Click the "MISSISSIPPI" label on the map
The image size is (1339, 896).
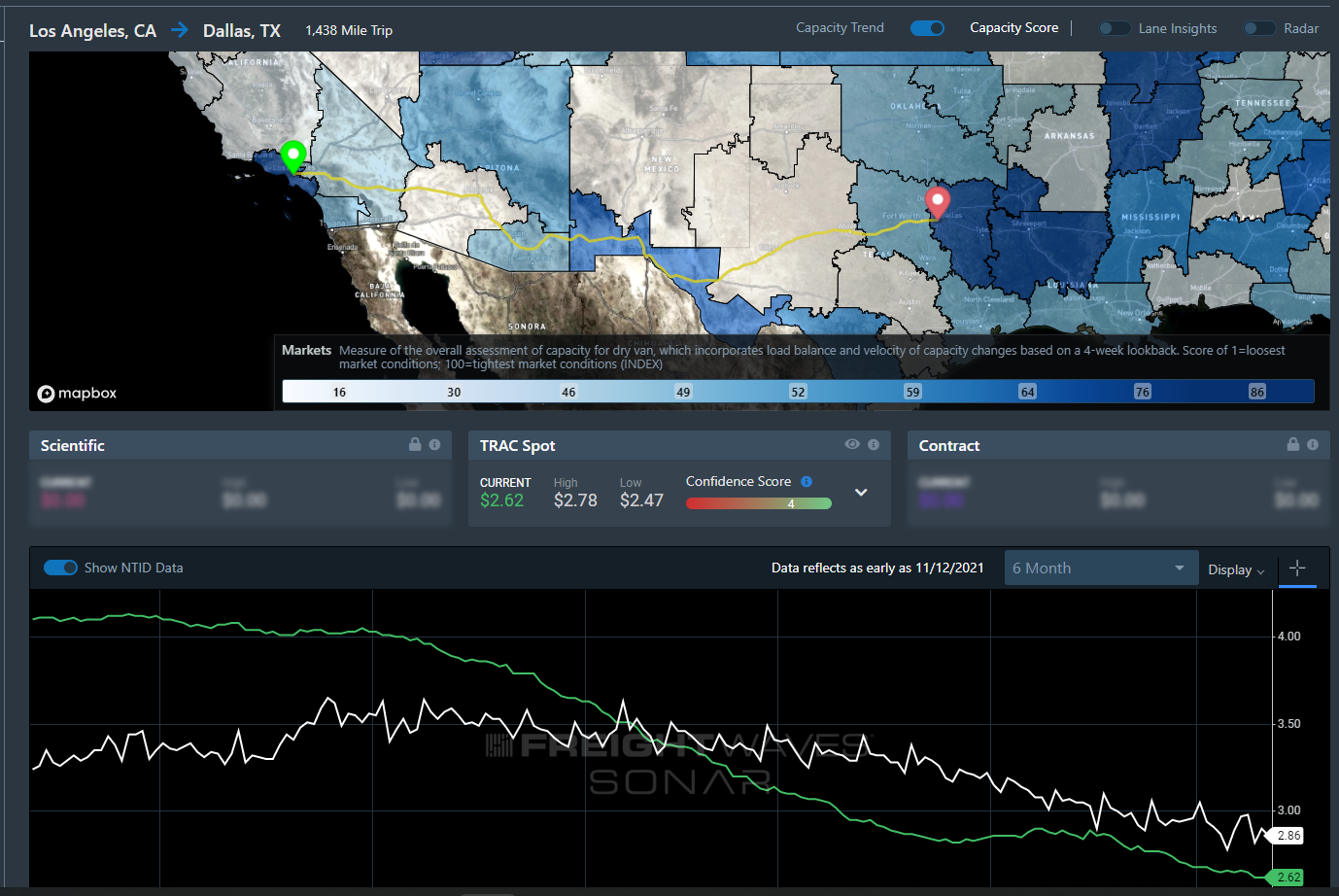coord(1150,218)
